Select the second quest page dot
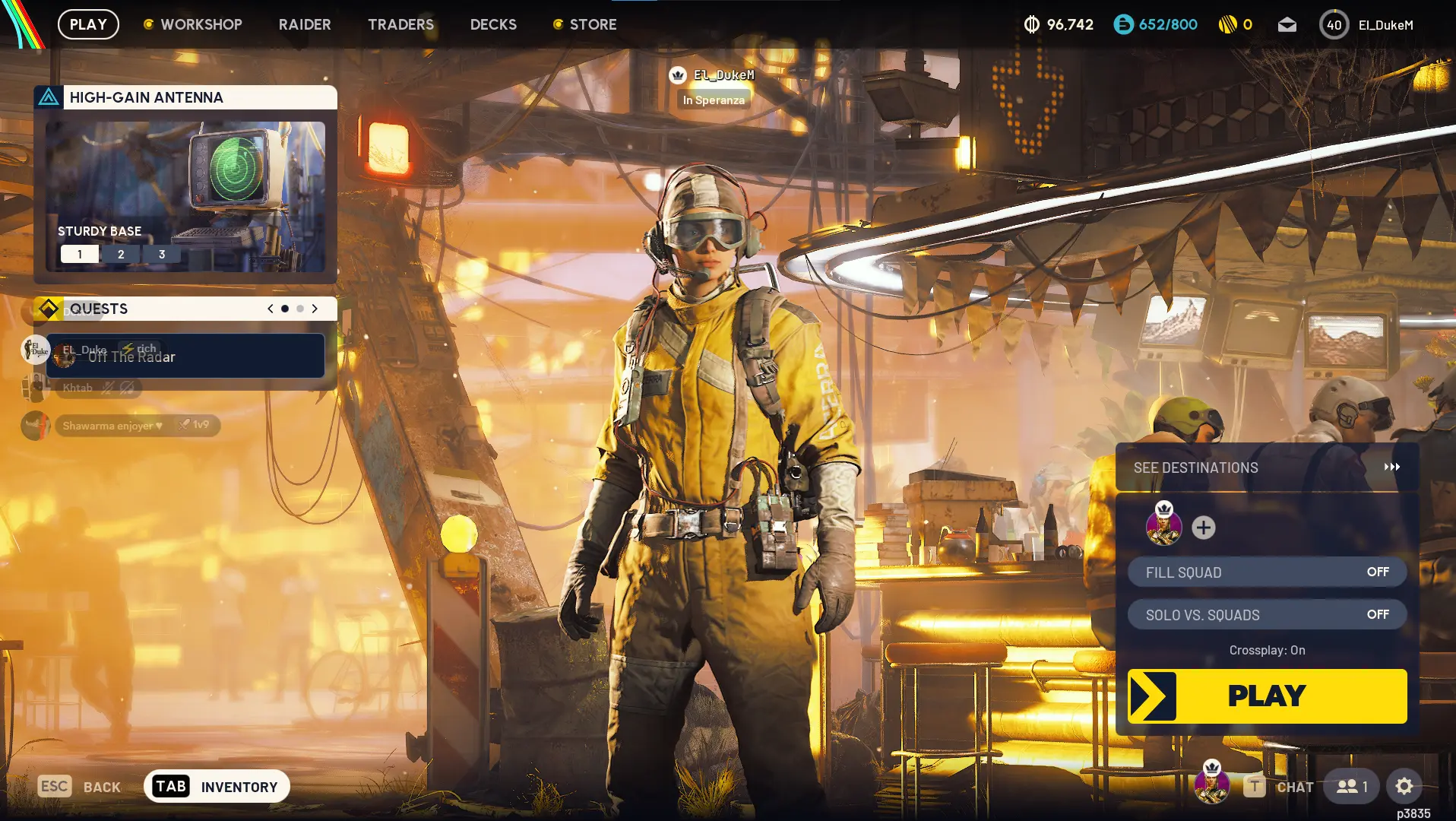1456x821 pixels. (x=300, y=309)
